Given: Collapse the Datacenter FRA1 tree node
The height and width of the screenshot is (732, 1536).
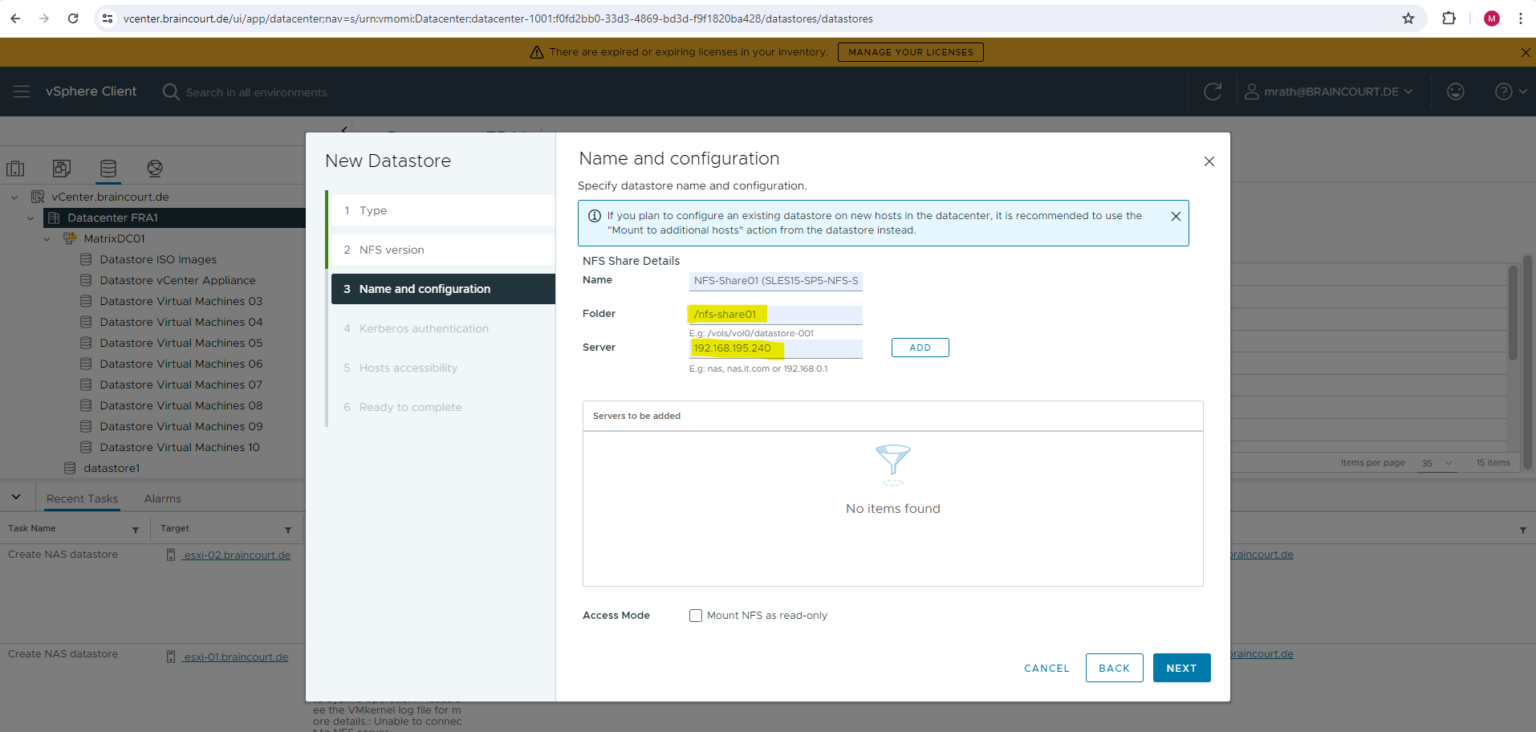Looking at the screenshot, I should [30, 217].
